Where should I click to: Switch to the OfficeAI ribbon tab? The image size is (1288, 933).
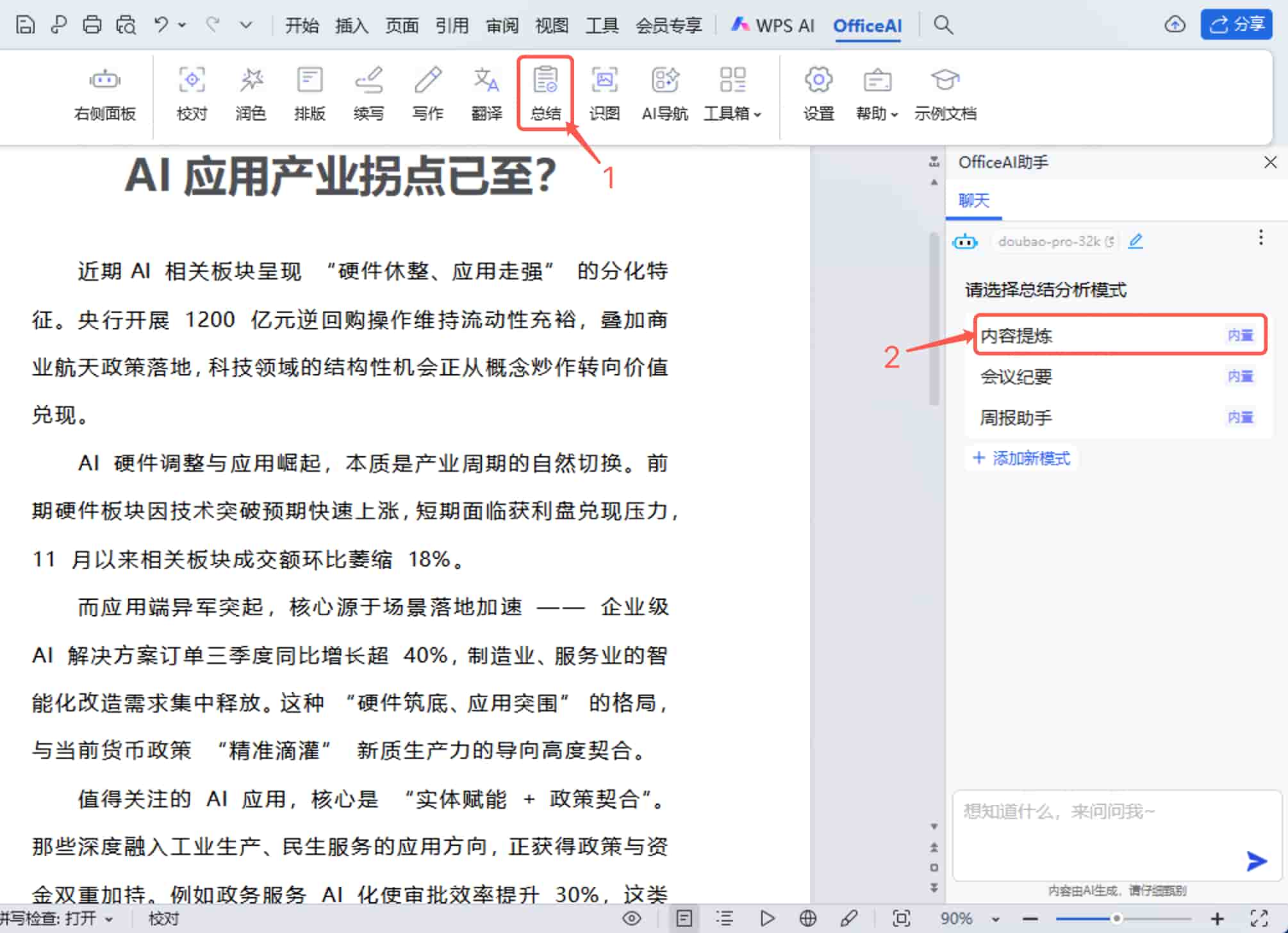tap(867, 26)
